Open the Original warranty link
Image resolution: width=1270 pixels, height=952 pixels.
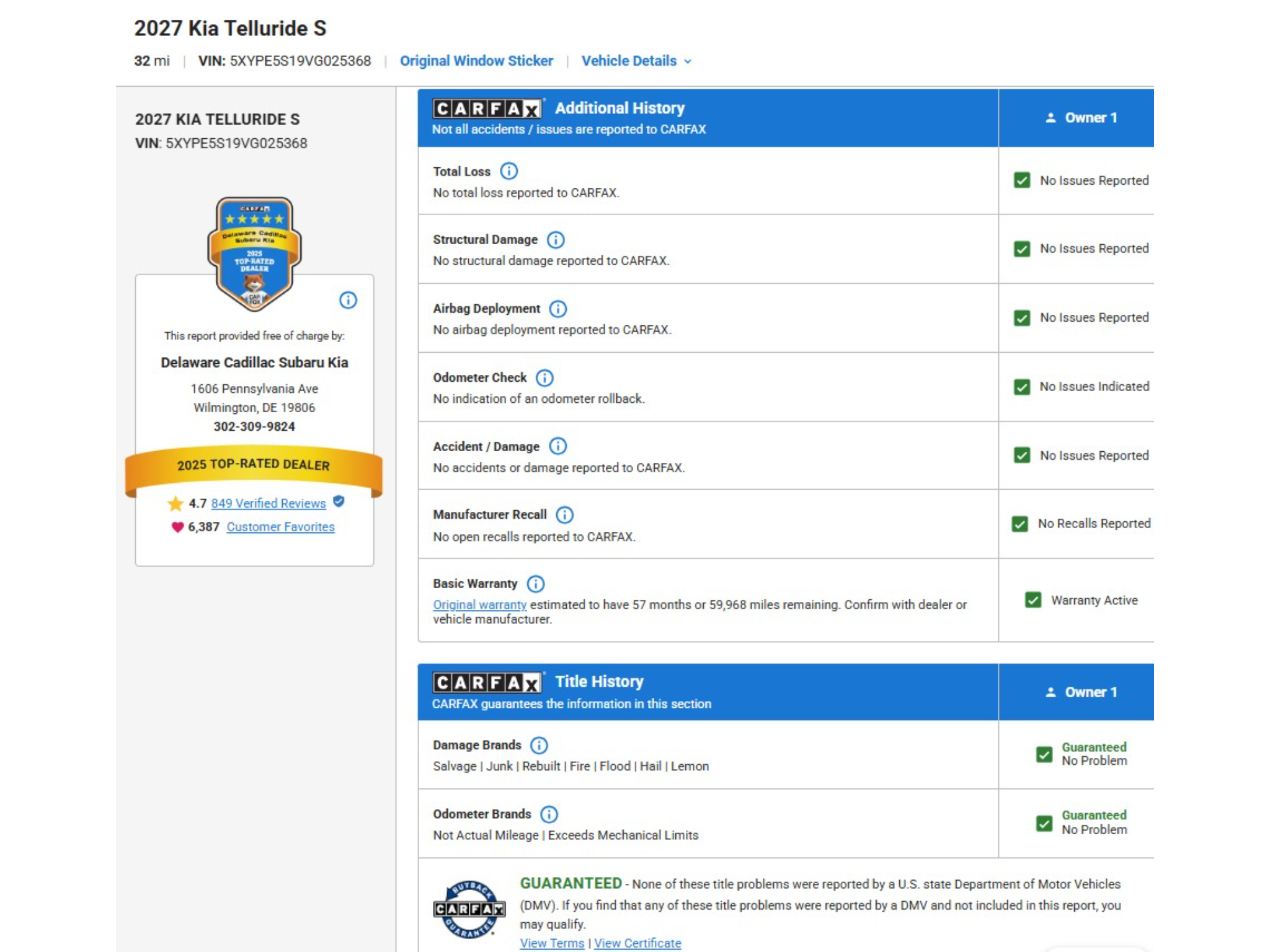pos(479,604)
